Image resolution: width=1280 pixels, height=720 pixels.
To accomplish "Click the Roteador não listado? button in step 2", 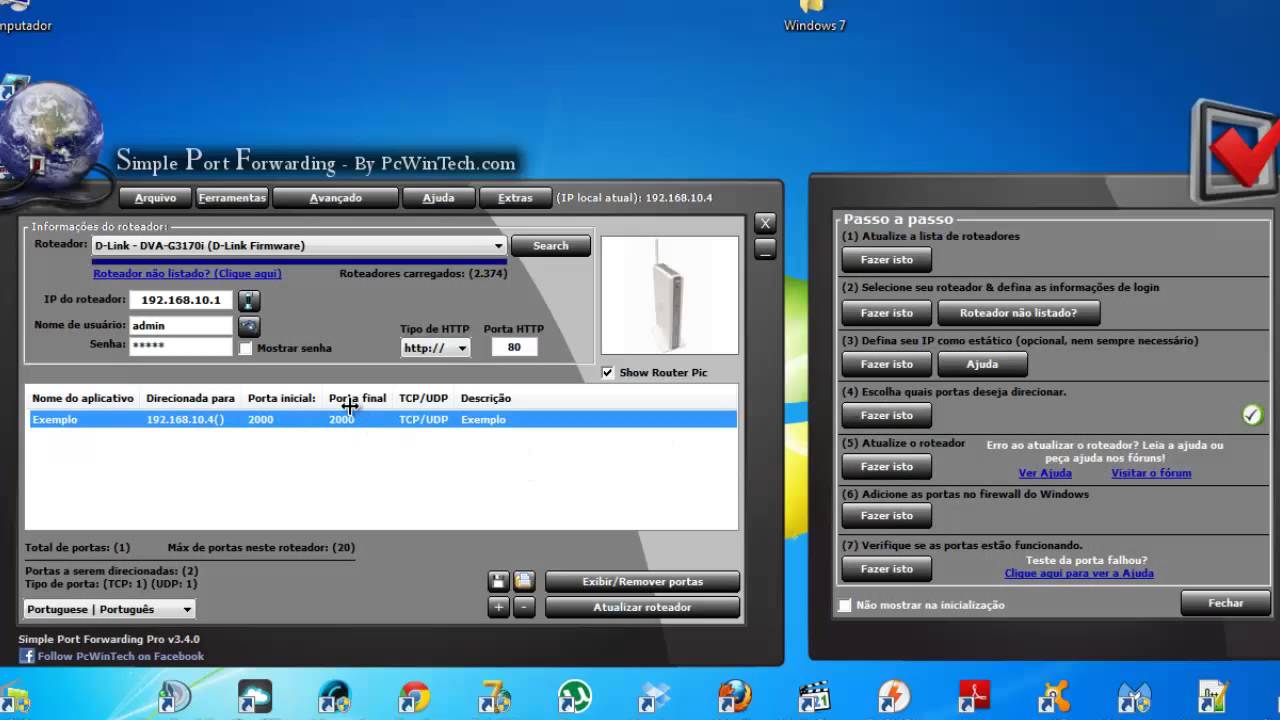I will 1018,313.
